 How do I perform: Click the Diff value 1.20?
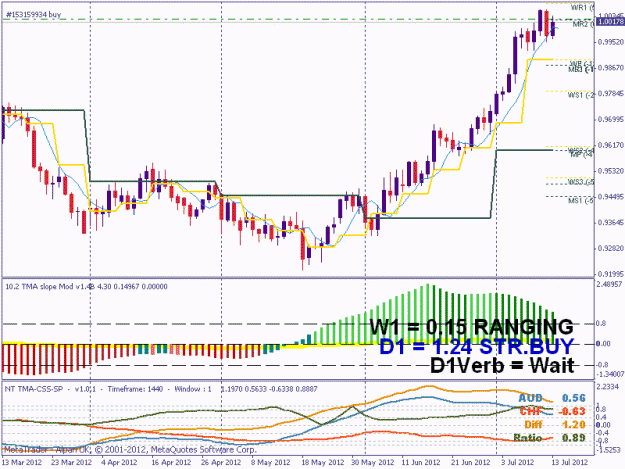tap(574, 424)
